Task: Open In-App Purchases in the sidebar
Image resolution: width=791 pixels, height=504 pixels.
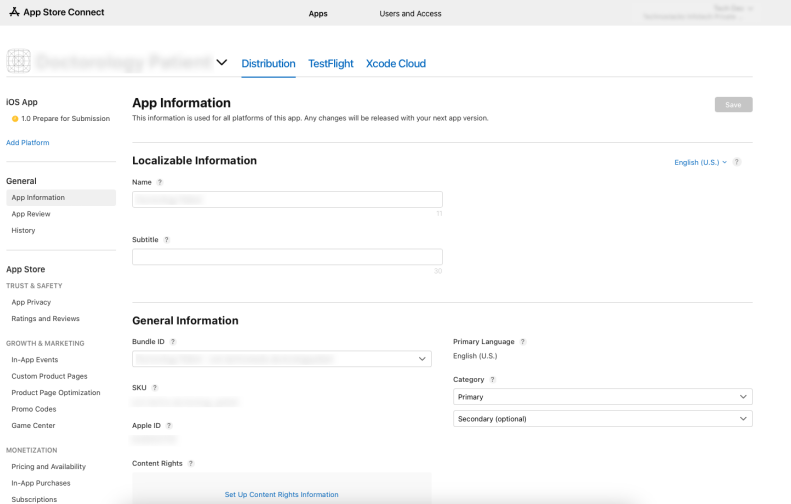Action: click(x=41, y=483)
